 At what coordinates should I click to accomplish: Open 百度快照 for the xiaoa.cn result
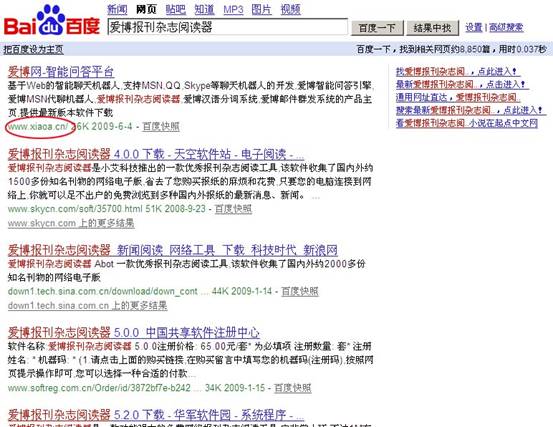[x=161, y=126]
